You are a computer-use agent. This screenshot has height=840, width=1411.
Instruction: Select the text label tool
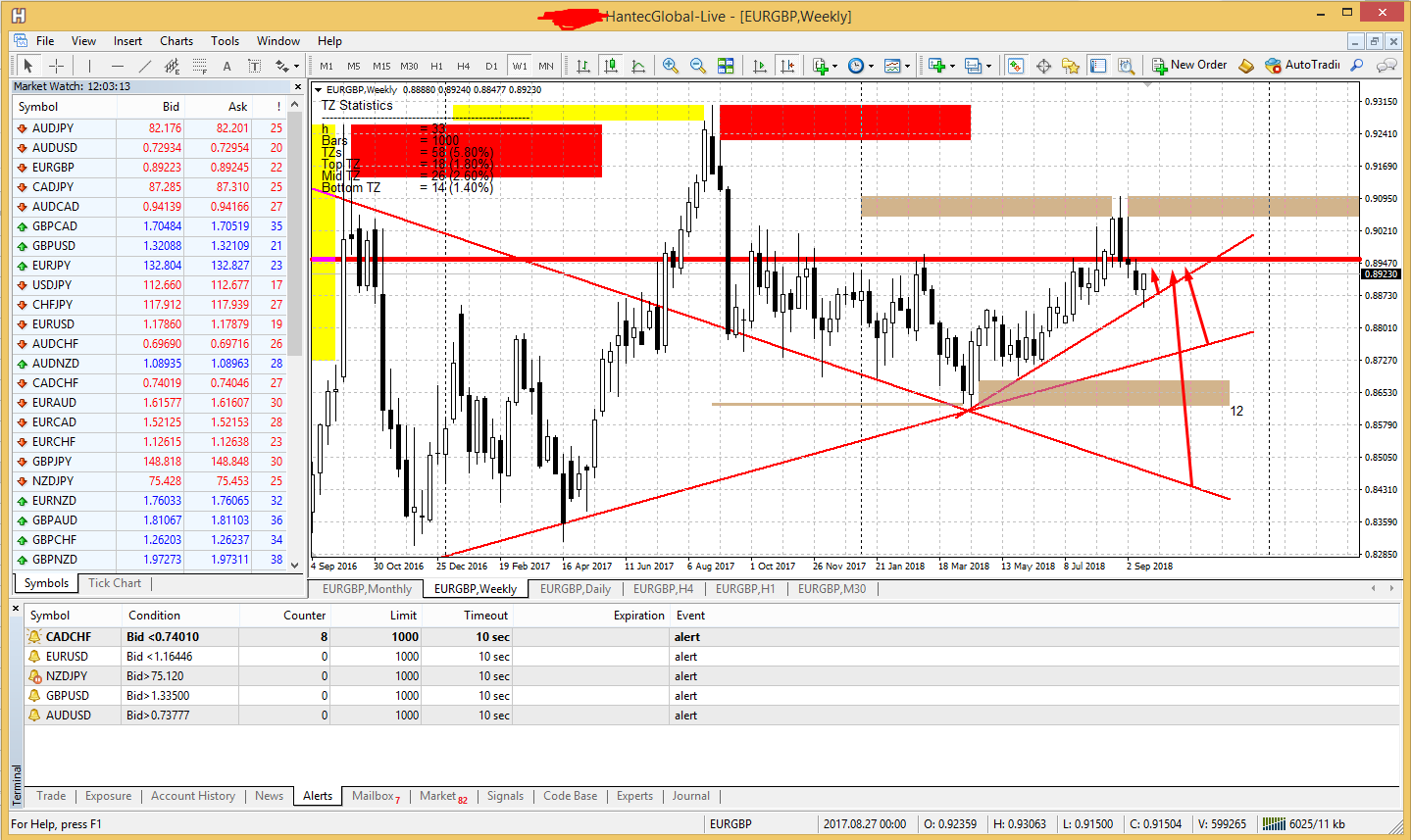pyautogui.click(x=254, y=66)
